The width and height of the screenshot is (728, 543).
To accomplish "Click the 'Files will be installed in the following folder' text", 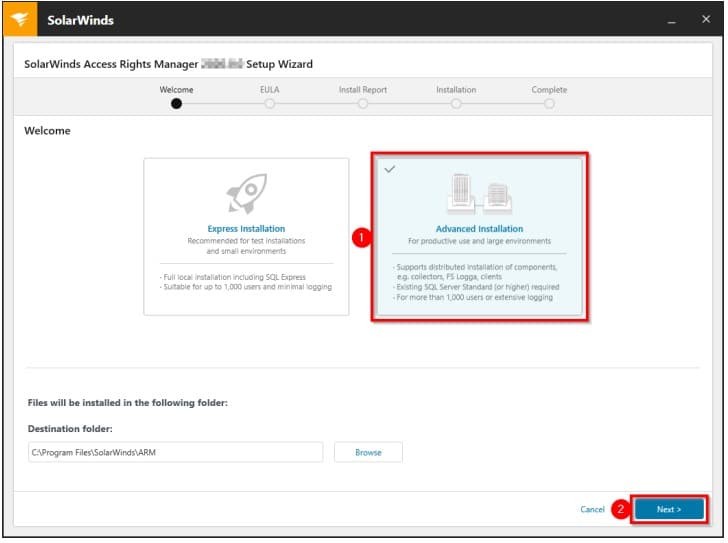I will click(128, 403).
